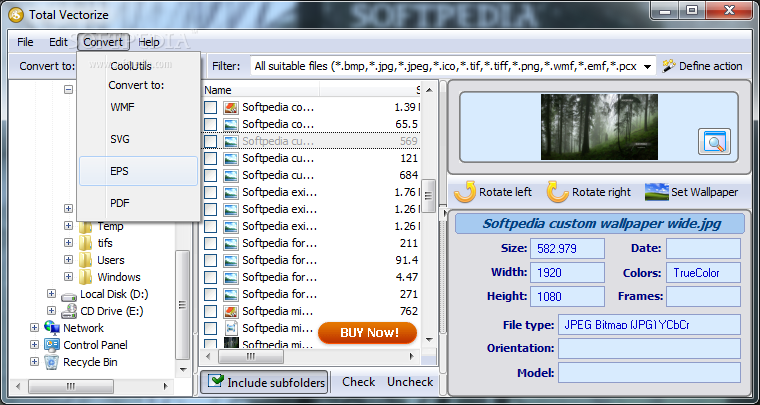Expand the Temp folder node
Screen dimensions: 760x405
68,226
